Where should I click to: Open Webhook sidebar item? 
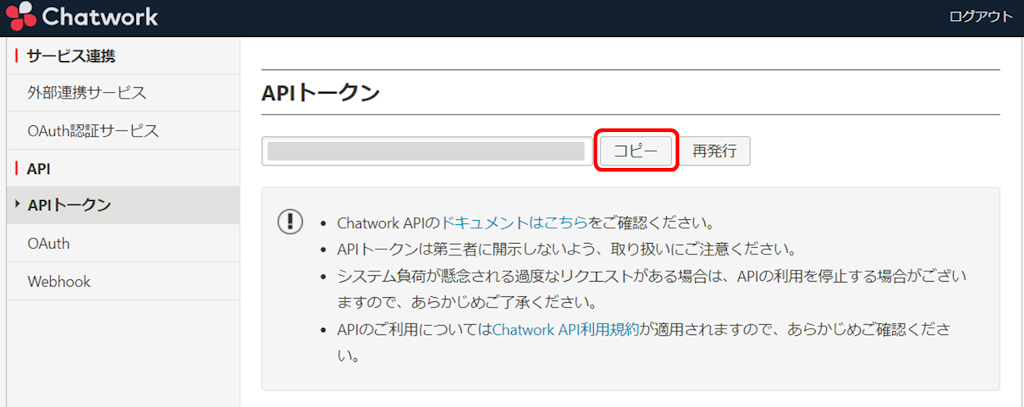tap(123, 282)
